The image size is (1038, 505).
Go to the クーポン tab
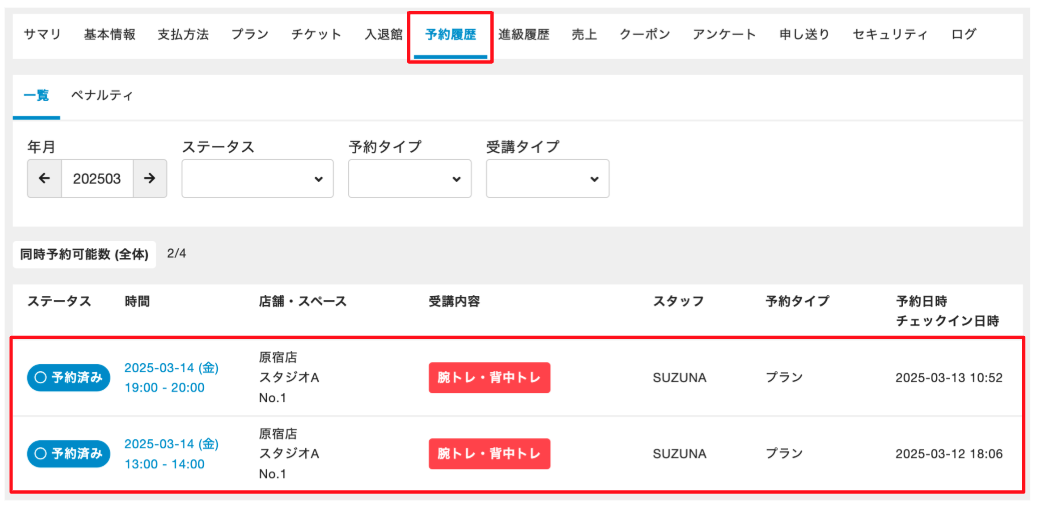click(x=645, y=34)
